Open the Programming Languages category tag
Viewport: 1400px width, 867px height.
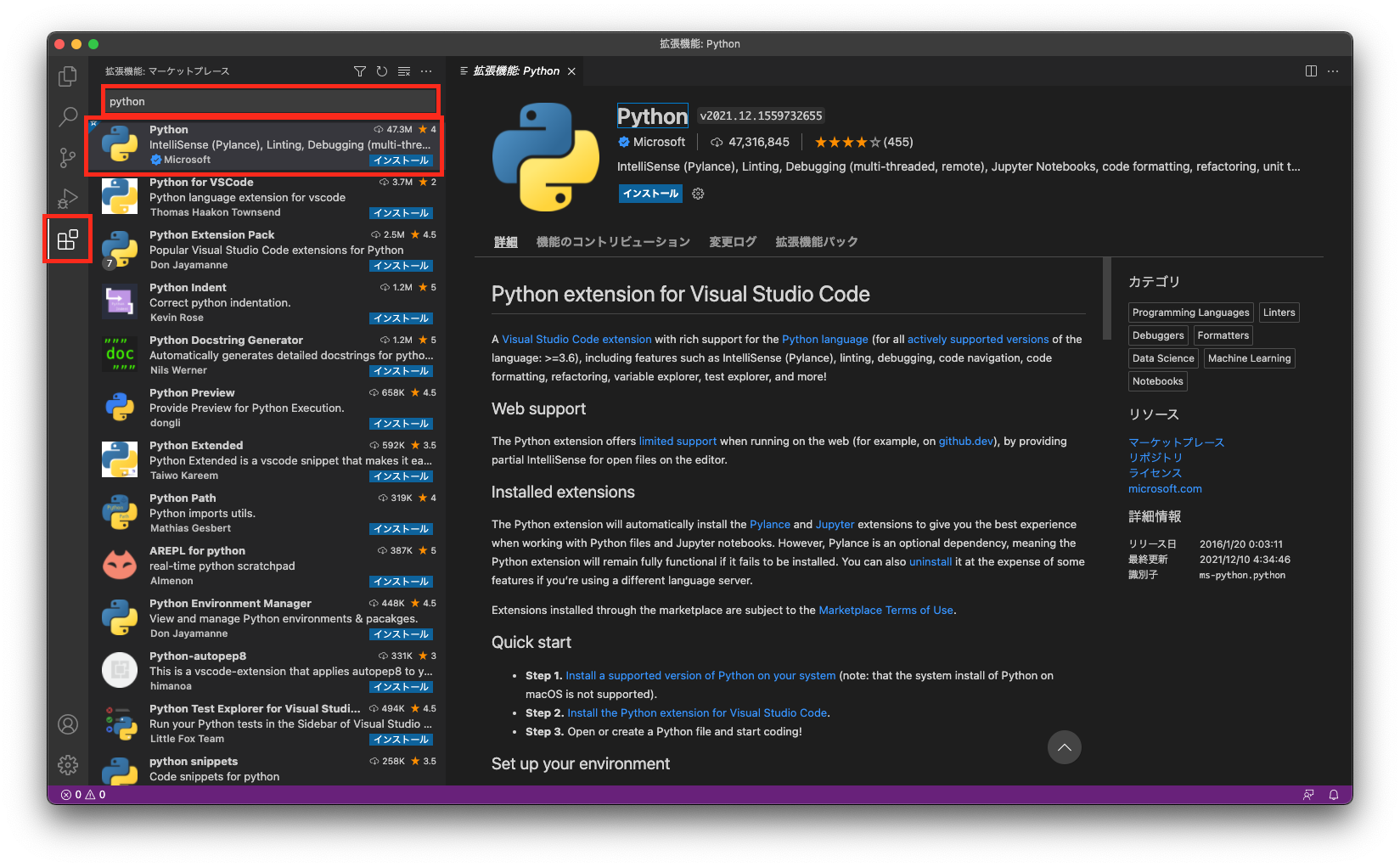1190,312
